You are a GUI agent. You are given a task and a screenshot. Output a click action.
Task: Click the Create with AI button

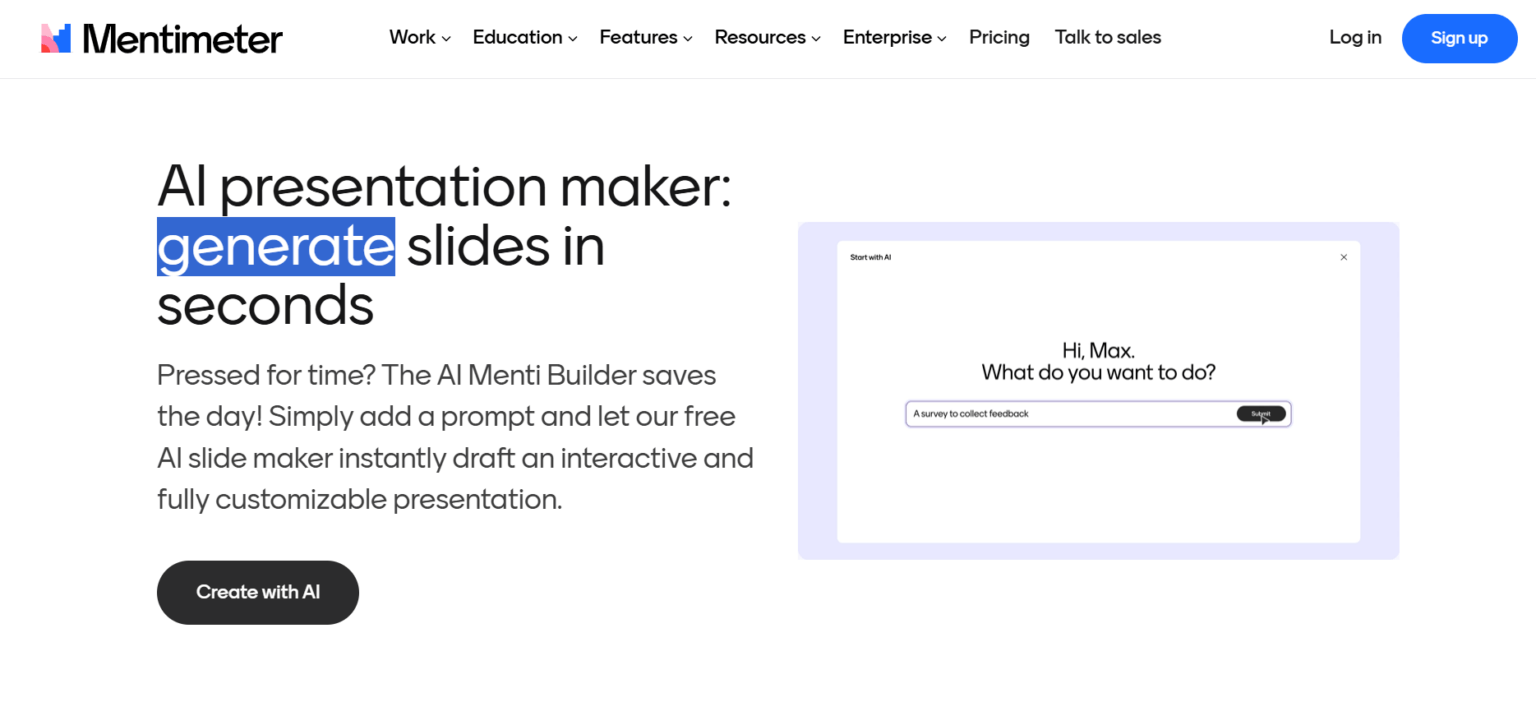click(x=257, y=592)
